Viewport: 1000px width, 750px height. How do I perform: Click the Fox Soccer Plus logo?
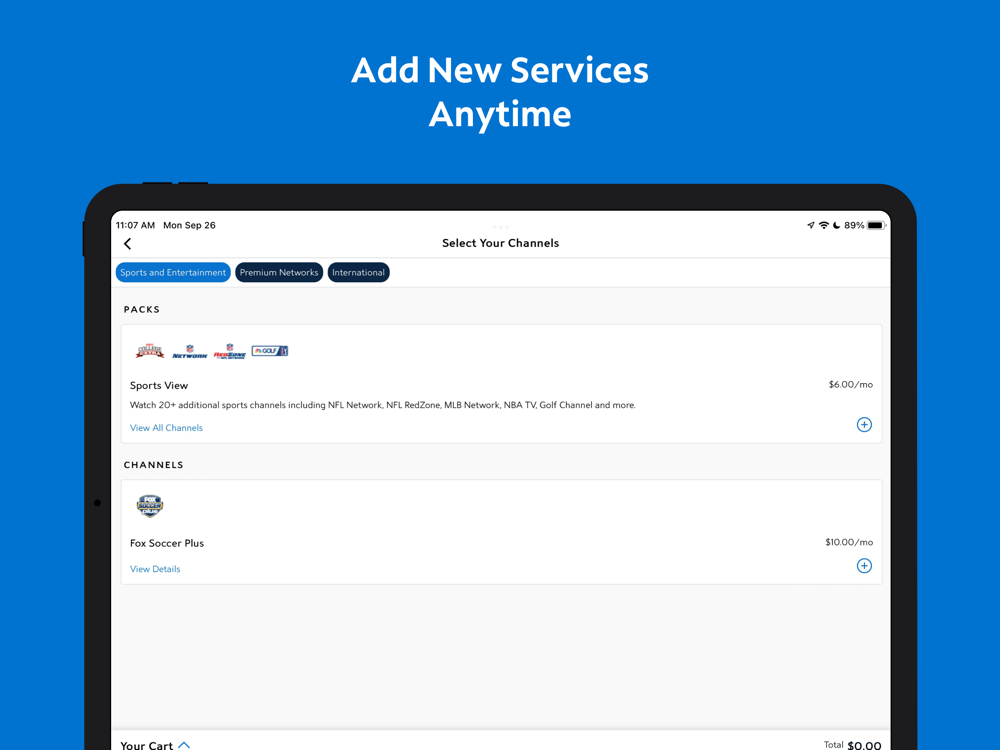(150, 506)
